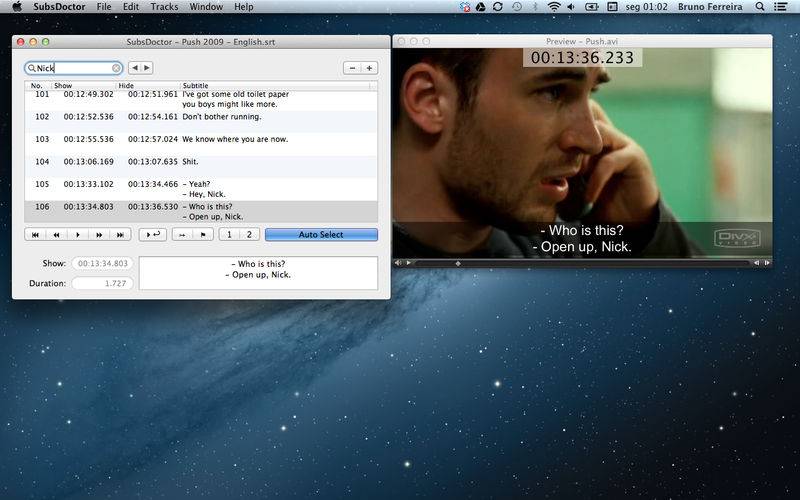Open the Wi-Fi menu bar icon
This screenshot has height=500, width=800.
[x=554, y=7]
